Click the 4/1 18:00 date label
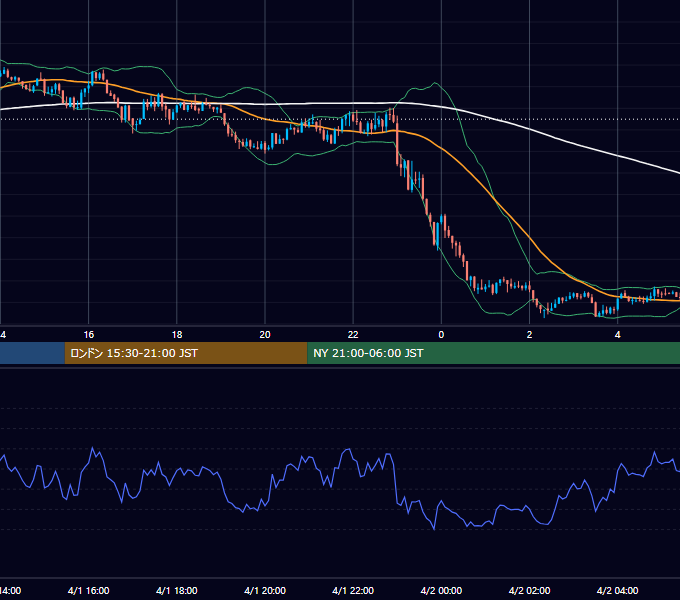 177,590
